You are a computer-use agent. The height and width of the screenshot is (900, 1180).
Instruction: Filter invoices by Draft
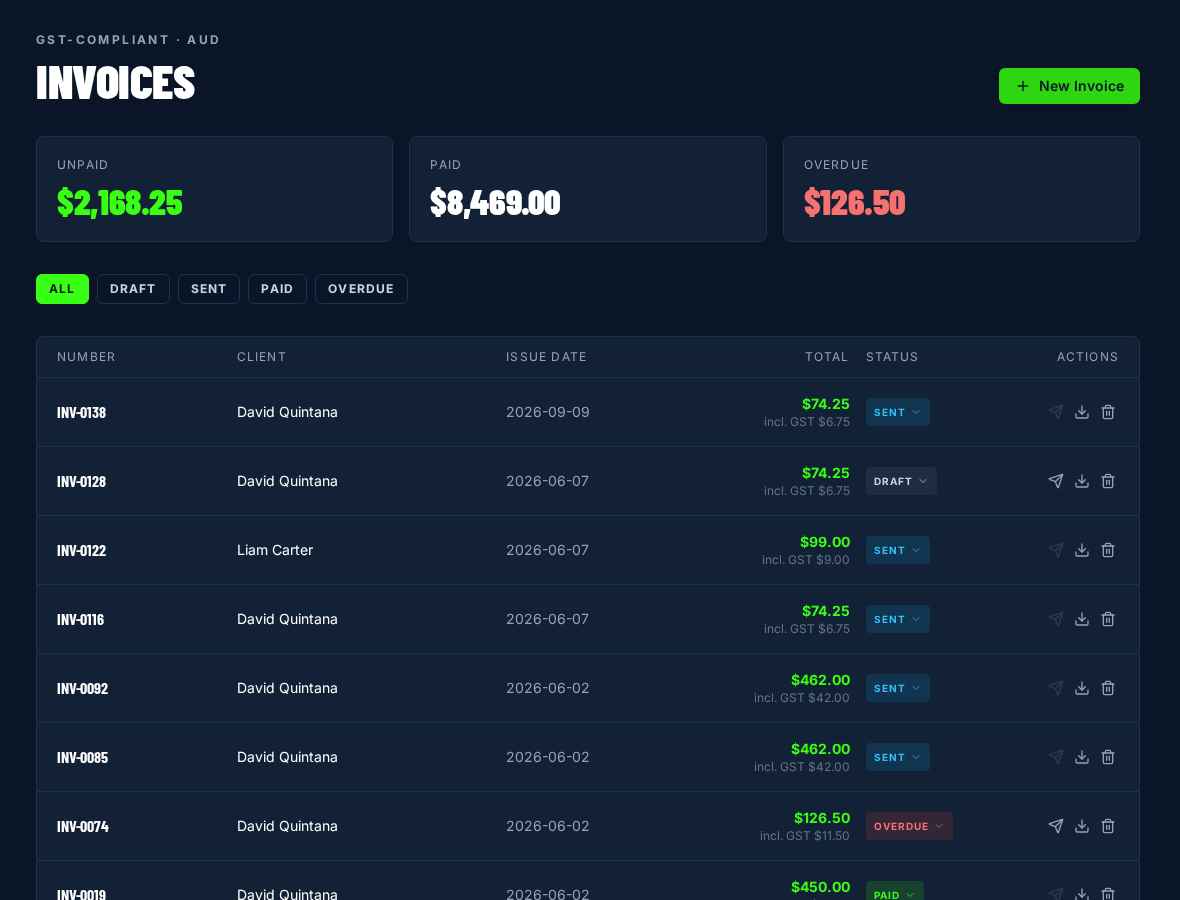tap(133, 289)
